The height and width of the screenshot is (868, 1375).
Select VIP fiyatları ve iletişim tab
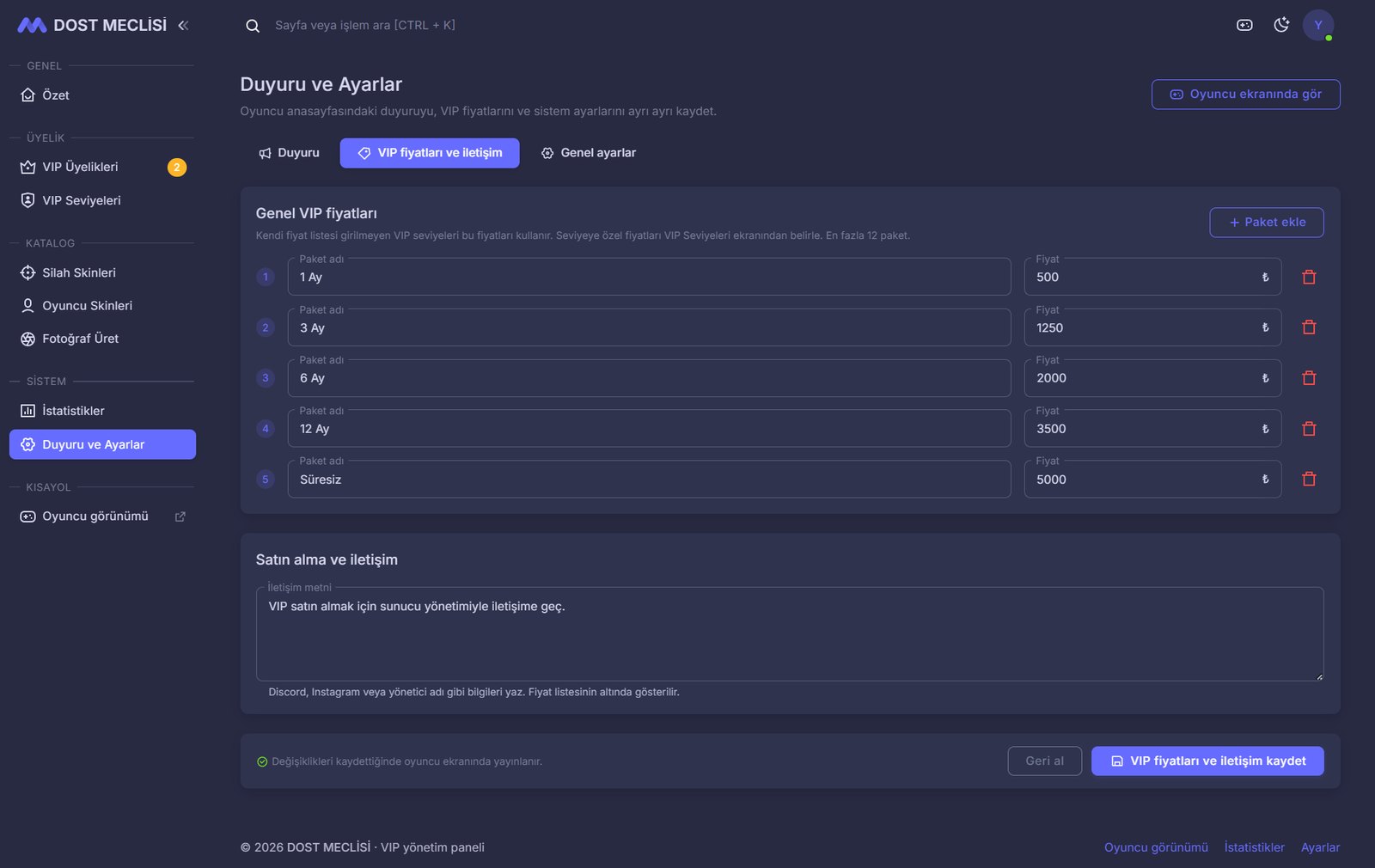[x=430, y=153]
